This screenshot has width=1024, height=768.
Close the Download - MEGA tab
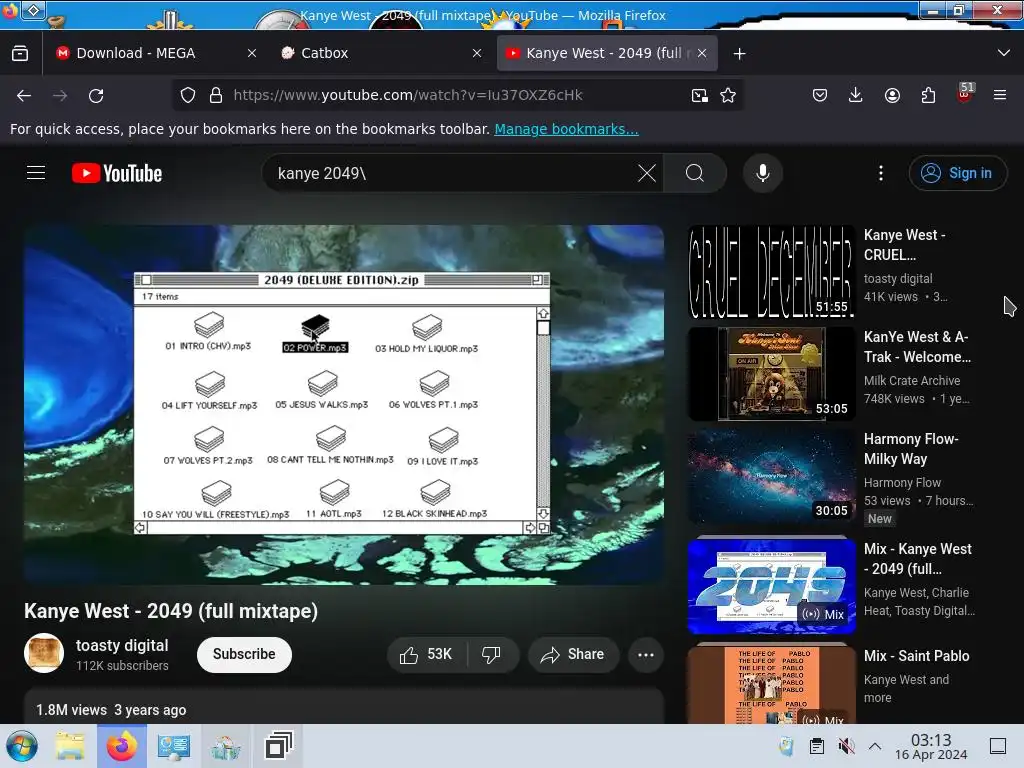(x=252, y=53)
